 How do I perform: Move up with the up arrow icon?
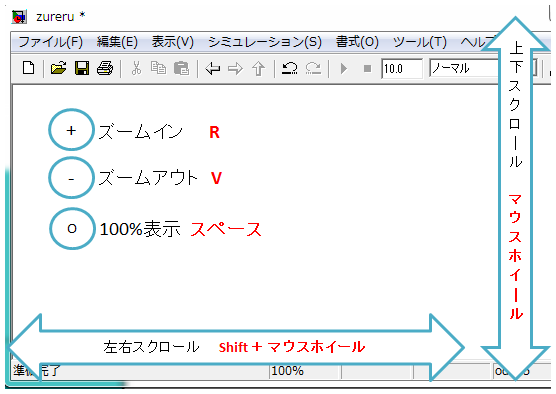(x=258, y=68)
